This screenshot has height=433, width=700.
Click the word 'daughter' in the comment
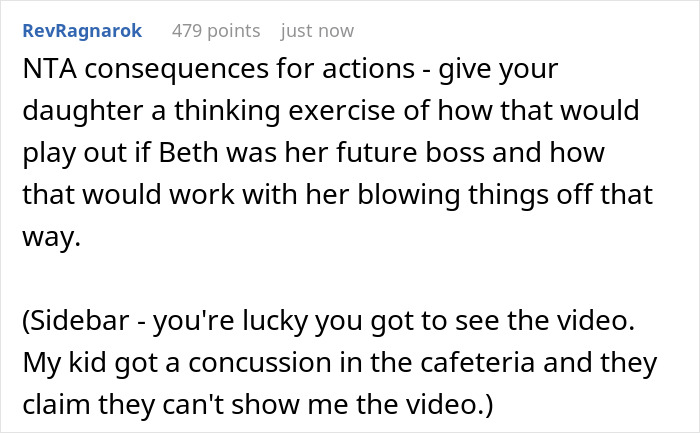click(83, 112)
